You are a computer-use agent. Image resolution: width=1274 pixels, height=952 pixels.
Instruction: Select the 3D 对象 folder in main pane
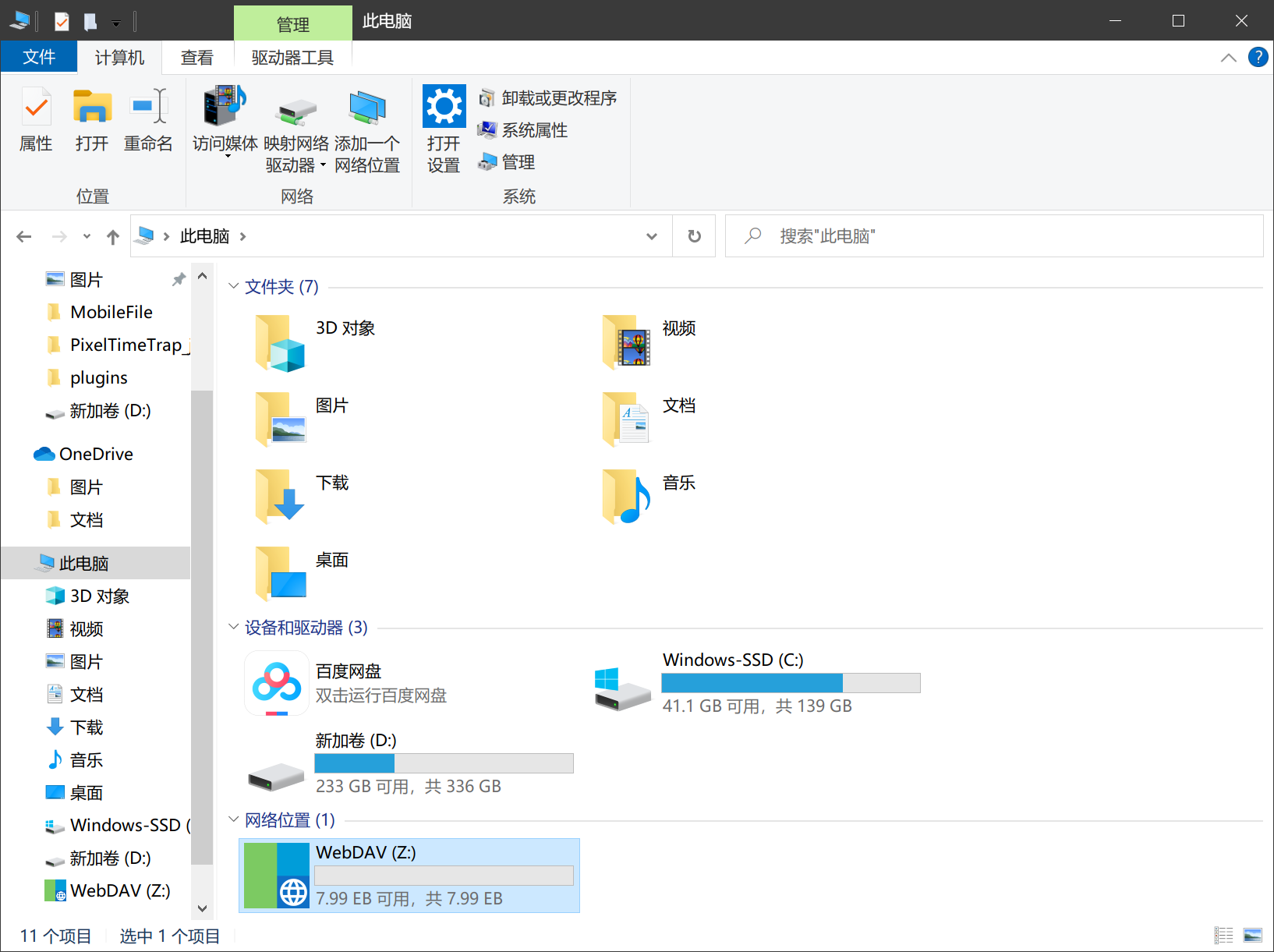[316, 342]
